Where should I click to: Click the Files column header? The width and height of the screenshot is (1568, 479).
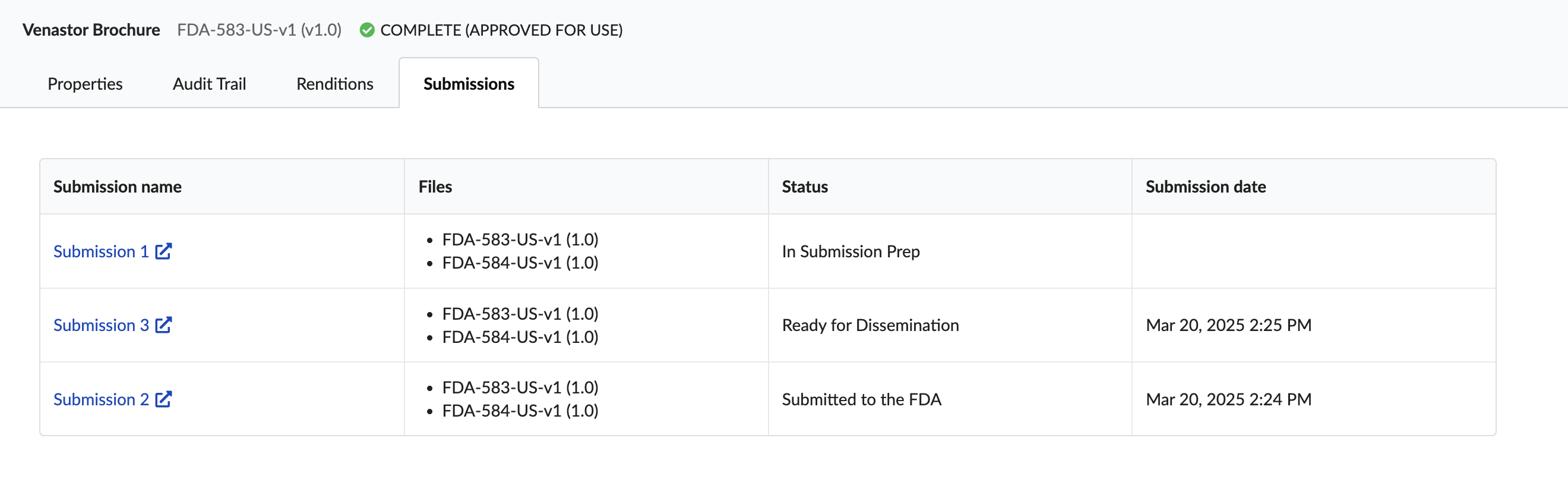pyautogui.click(x=435, y=187)
